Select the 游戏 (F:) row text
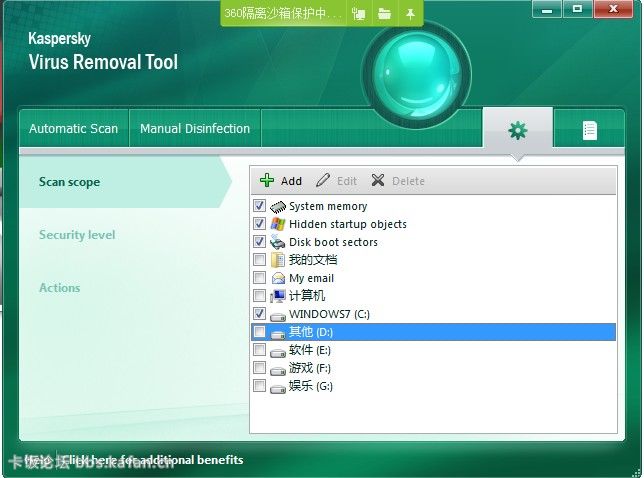 coord(310,368)
